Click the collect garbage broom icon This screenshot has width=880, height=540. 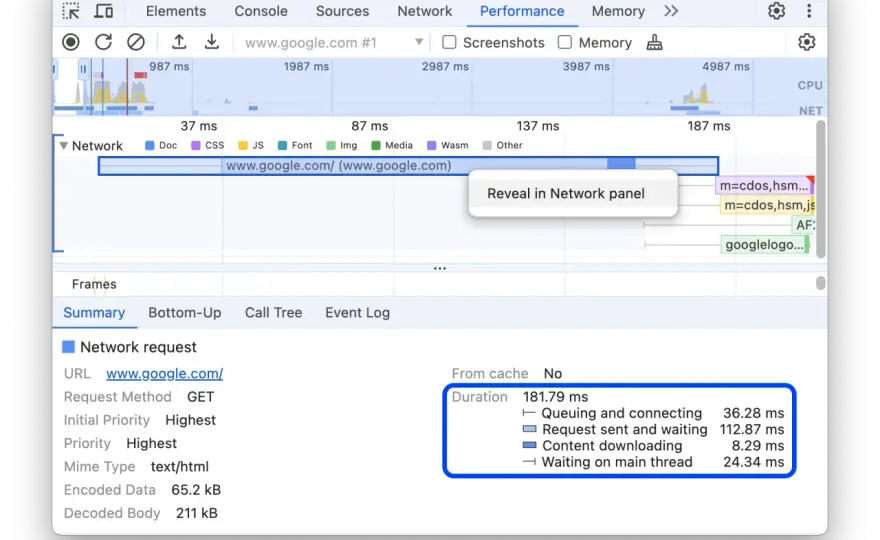coord(654,42)
